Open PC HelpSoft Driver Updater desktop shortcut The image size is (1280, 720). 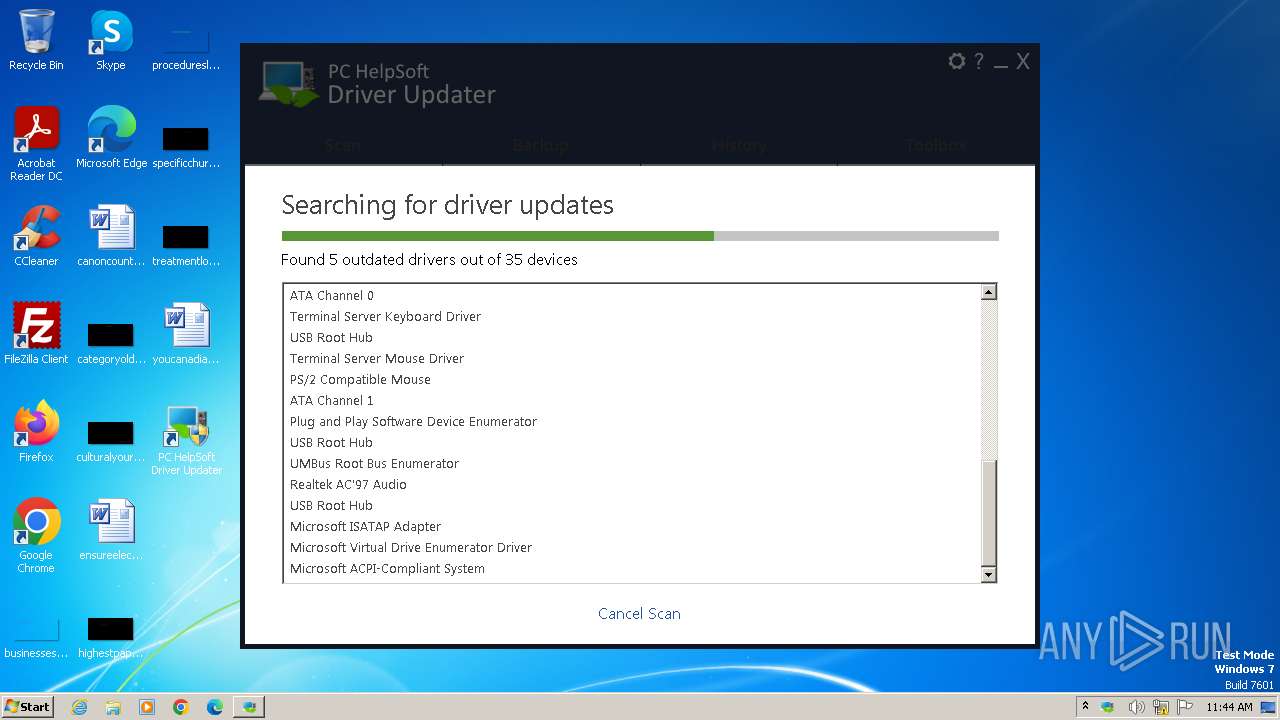(x=187, y=438)
